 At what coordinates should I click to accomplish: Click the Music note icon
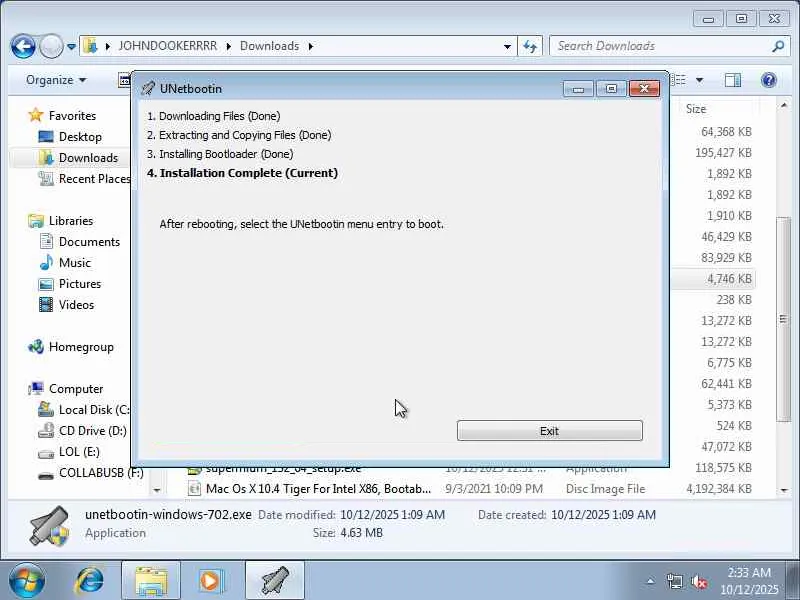pyautogui.click(x=46, y=262)
